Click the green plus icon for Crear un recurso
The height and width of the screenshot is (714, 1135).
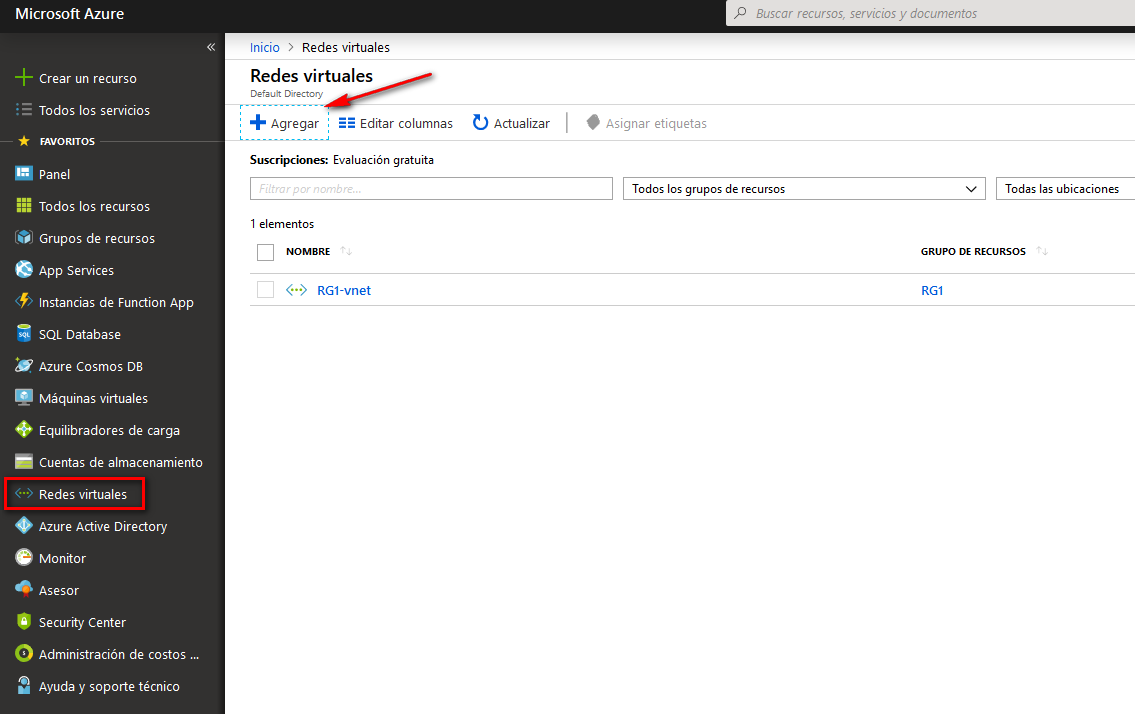point(24,77)
